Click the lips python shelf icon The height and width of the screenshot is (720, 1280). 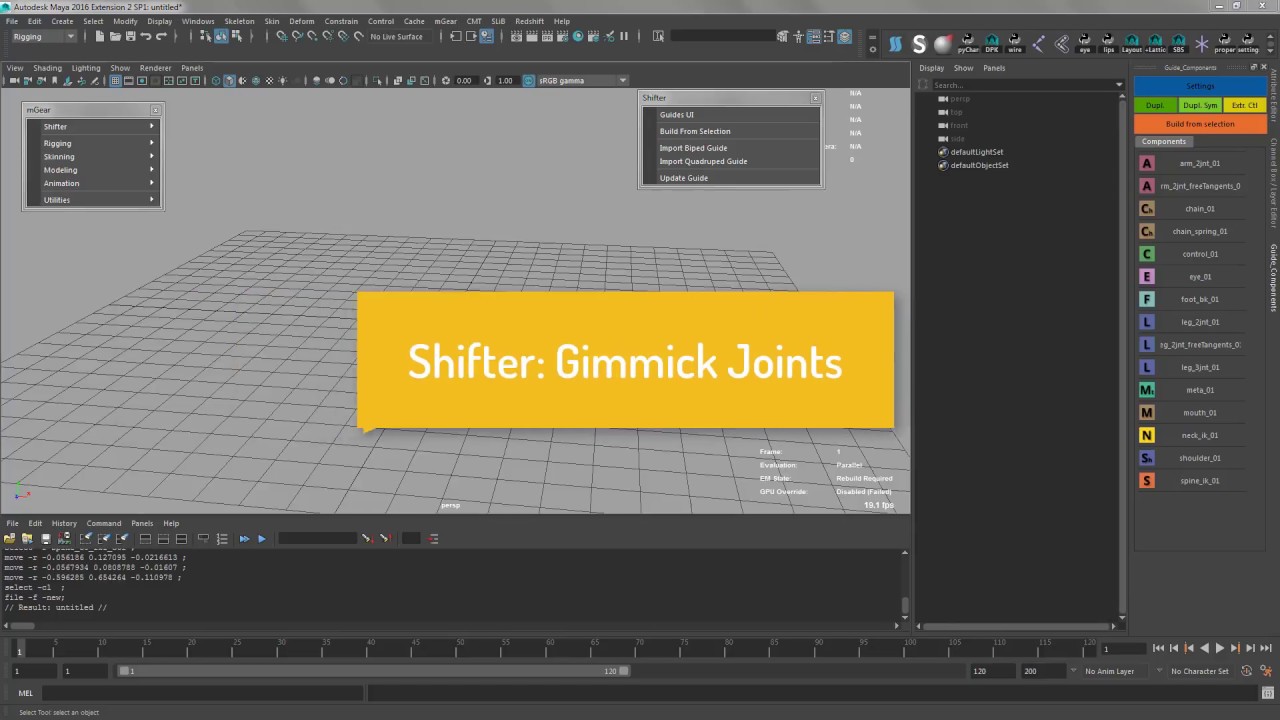(x=1108, y=43)
